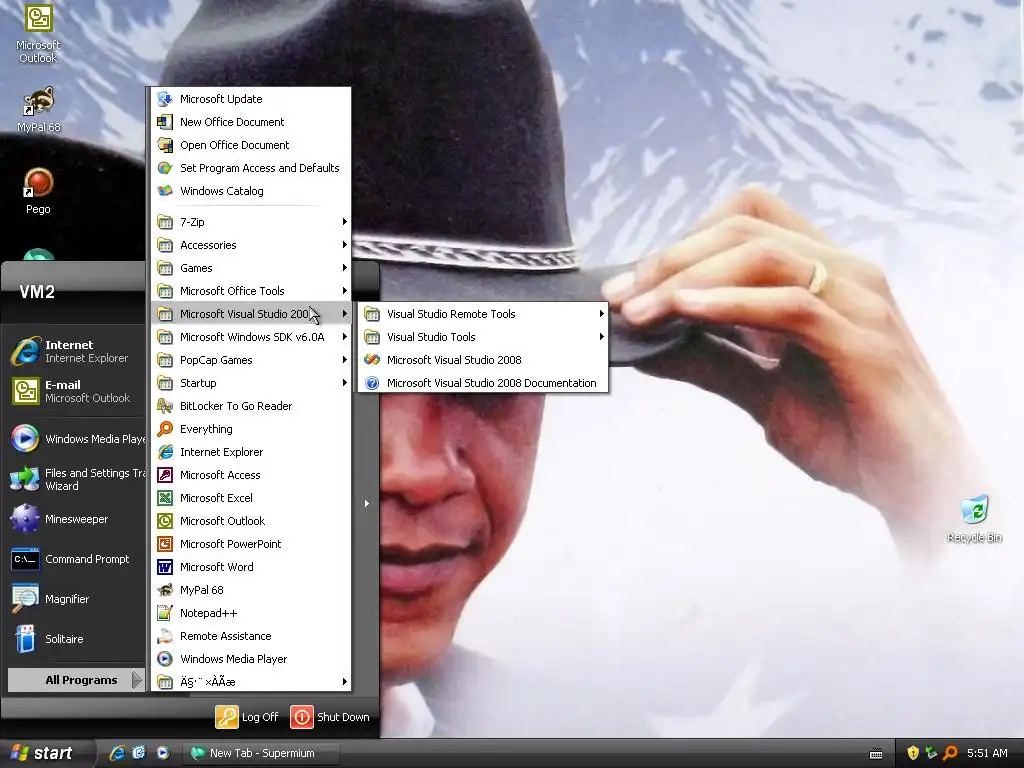
Task: Open the garbled-name folder at list bottom
Action: (x=251, y=682)
